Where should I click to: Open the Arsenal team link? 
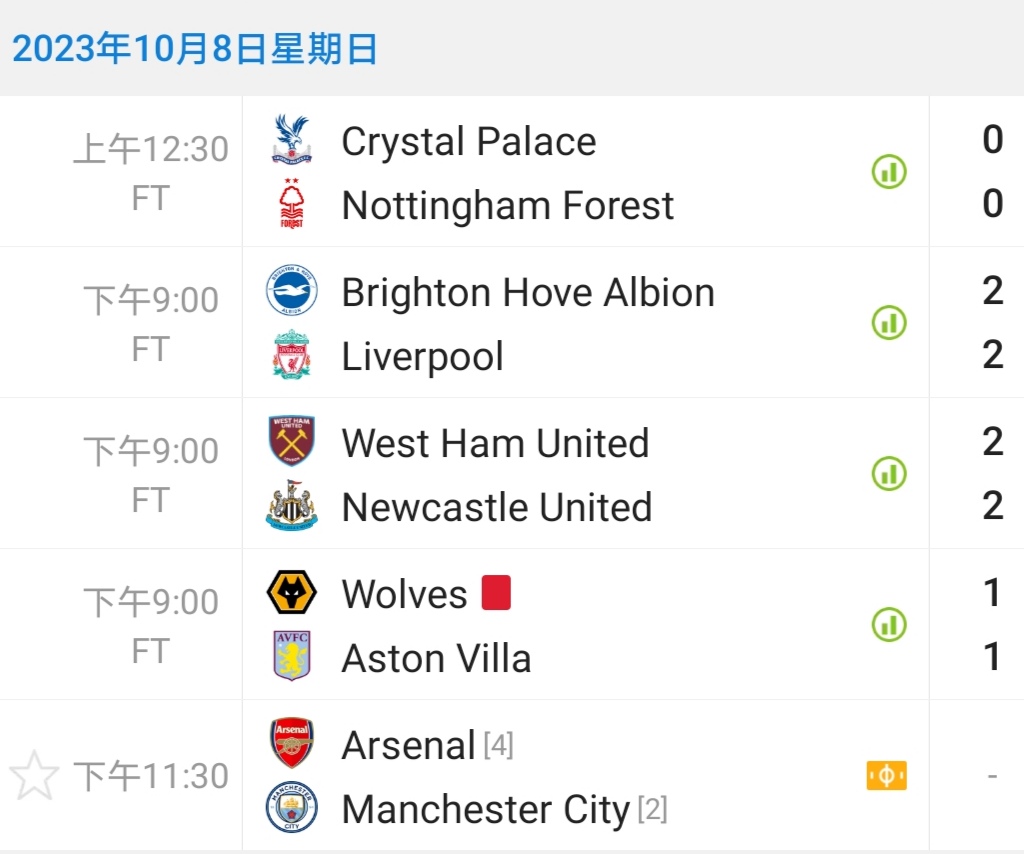pyautogui.click(x=408, y=745)
